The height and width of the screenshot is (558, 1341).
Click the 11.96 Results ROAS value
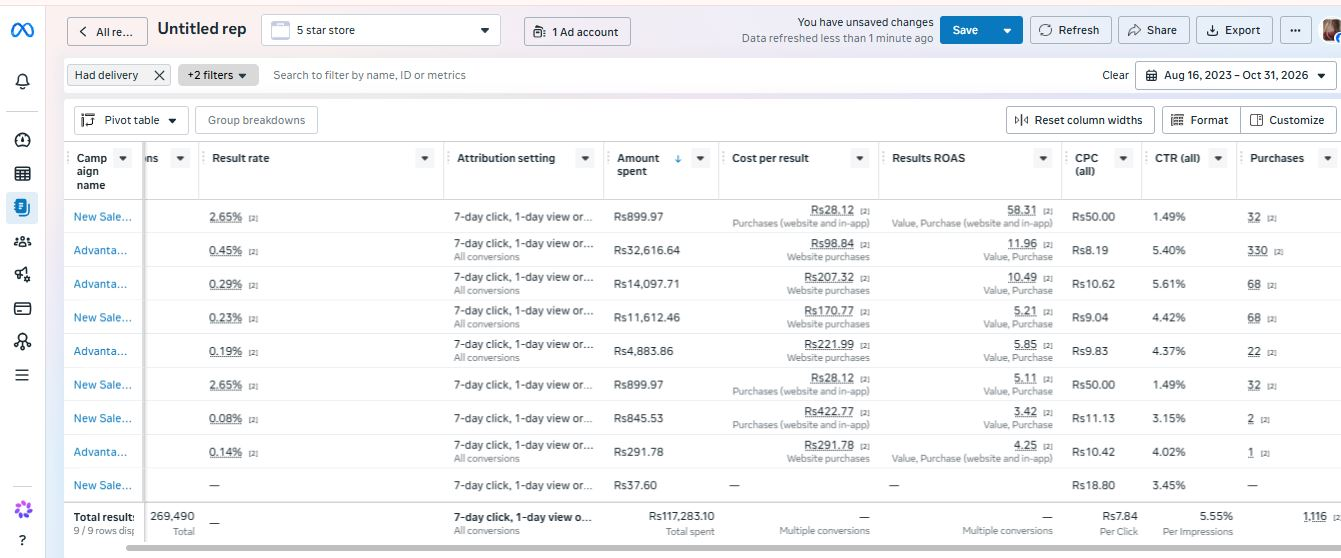[x=1022, y=244]
